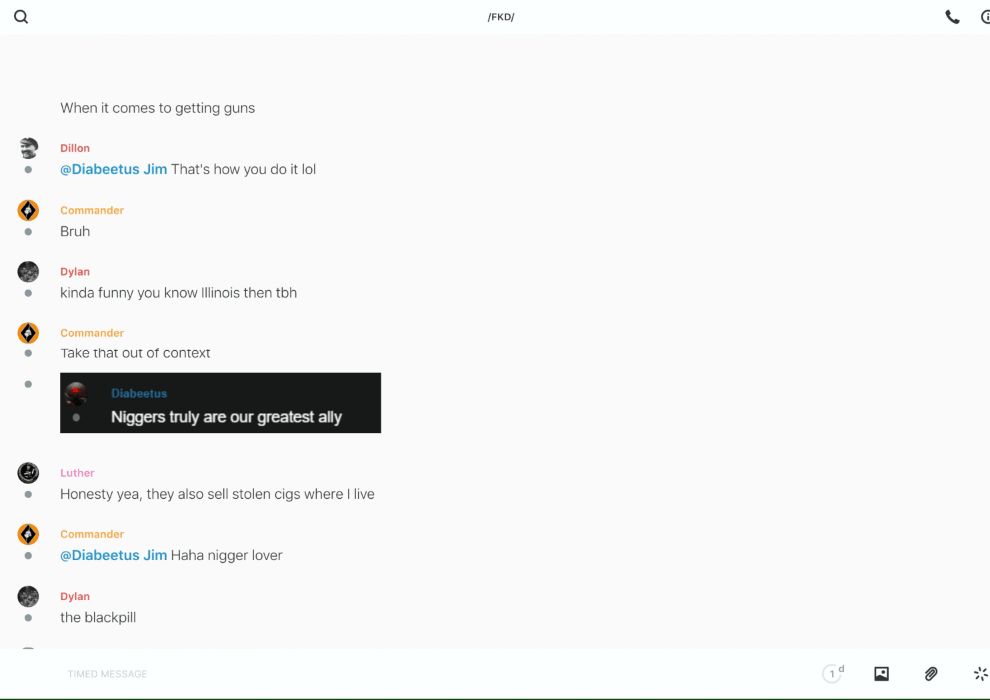The width and height of the screenshot is (990, 700).
Task: Open conversation info icon at top right
Action: [985, 17]
